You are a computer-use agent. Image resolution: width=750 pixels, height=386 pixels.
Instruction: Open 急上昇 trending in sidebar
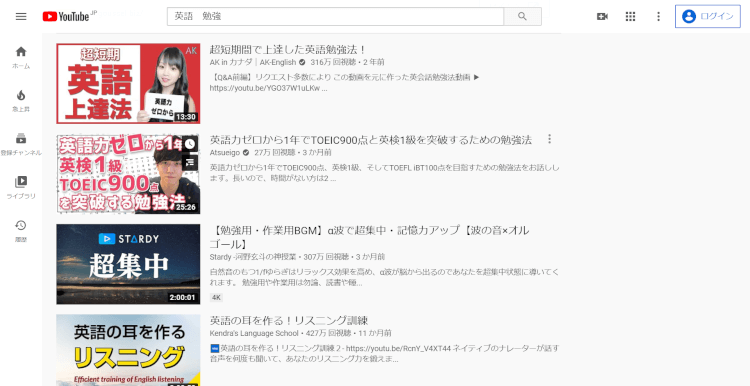(21, 101)
